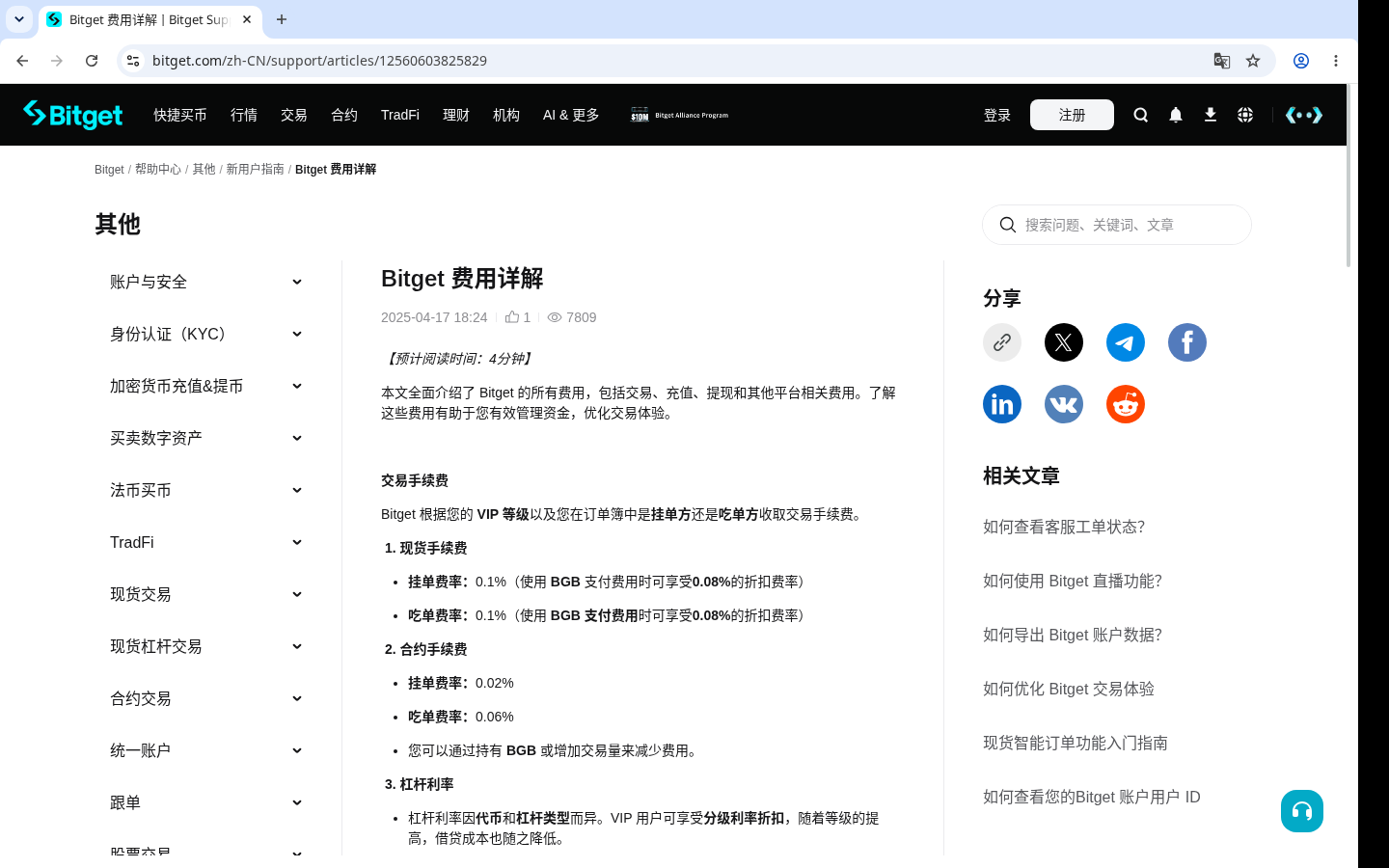Expand the 账户与安全 category
The width and height of the screenshot is (1389, 868).
(206, 282)
